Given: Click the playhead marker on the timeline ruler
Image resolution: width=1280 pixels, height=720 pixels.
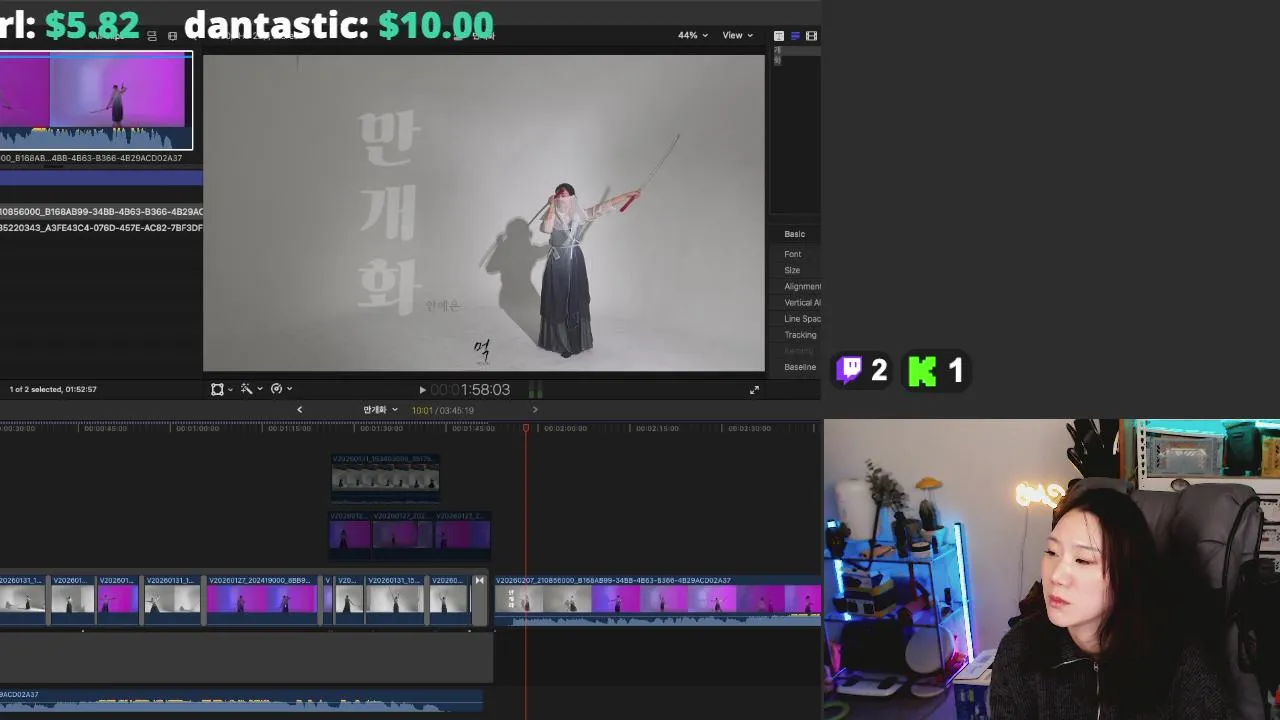Looking at the screenshot, I should pos(526,428).
